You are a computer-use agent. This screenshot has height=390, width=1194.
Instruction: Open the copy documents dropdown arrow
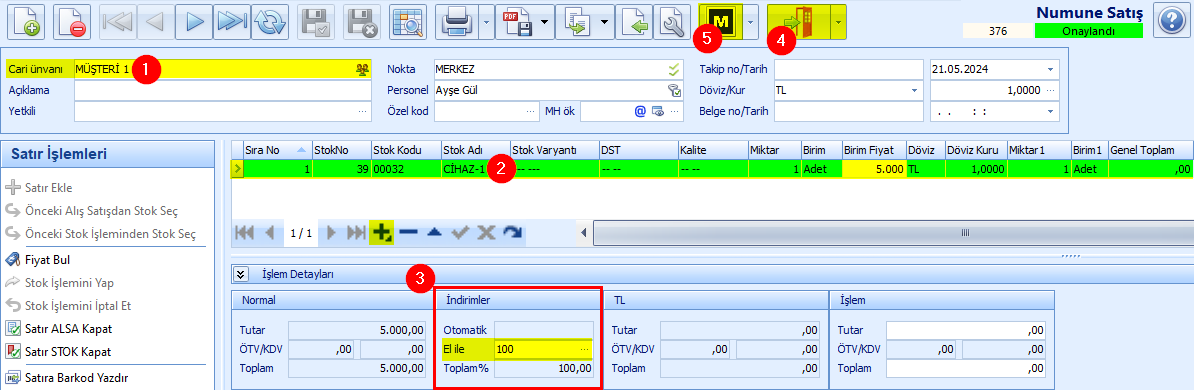pos(605,23)
